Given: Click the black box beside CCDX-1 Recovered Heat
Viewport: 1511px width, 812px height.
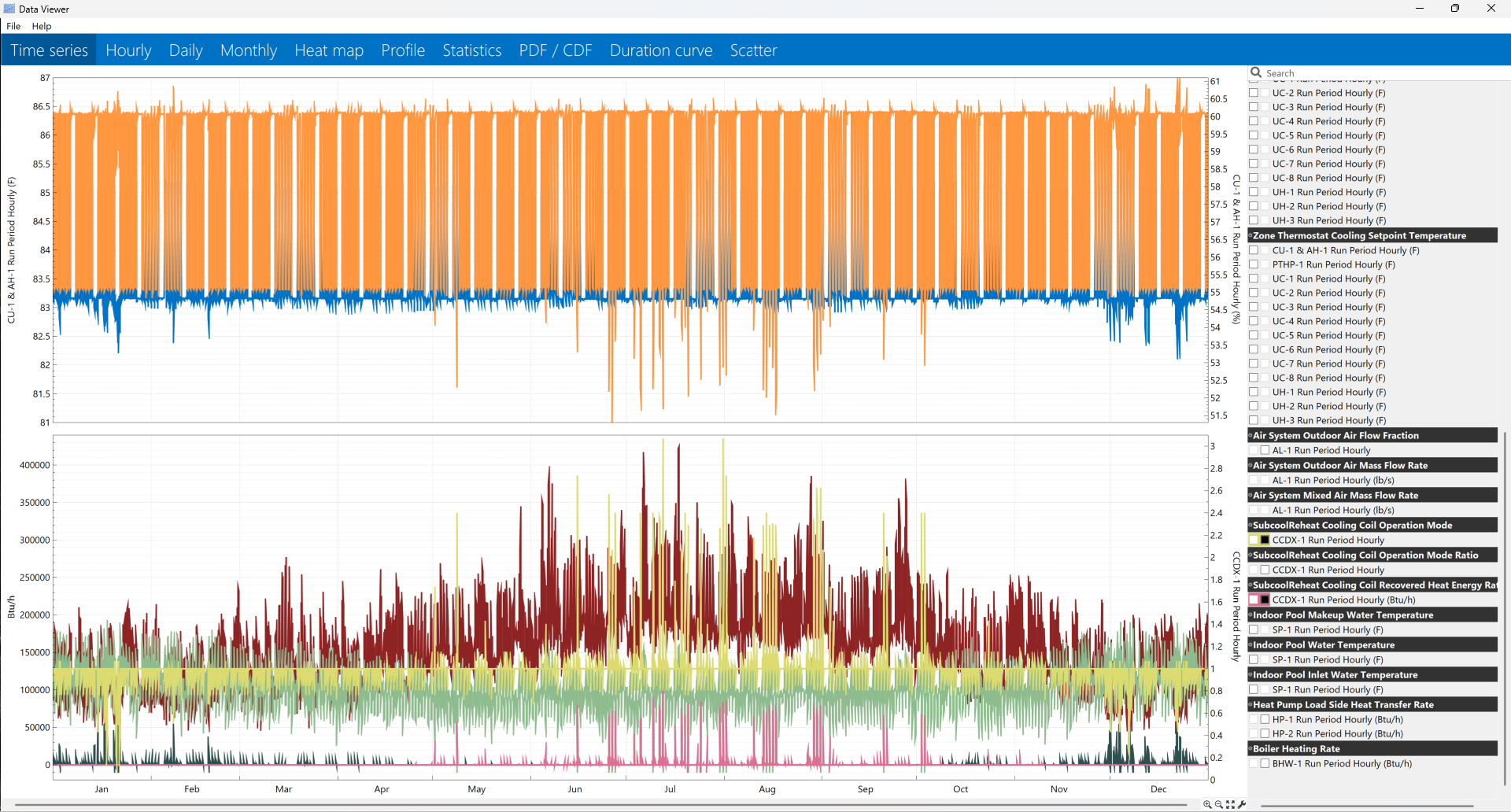Looking at the screenshot, I should (x=1265, y=600).
